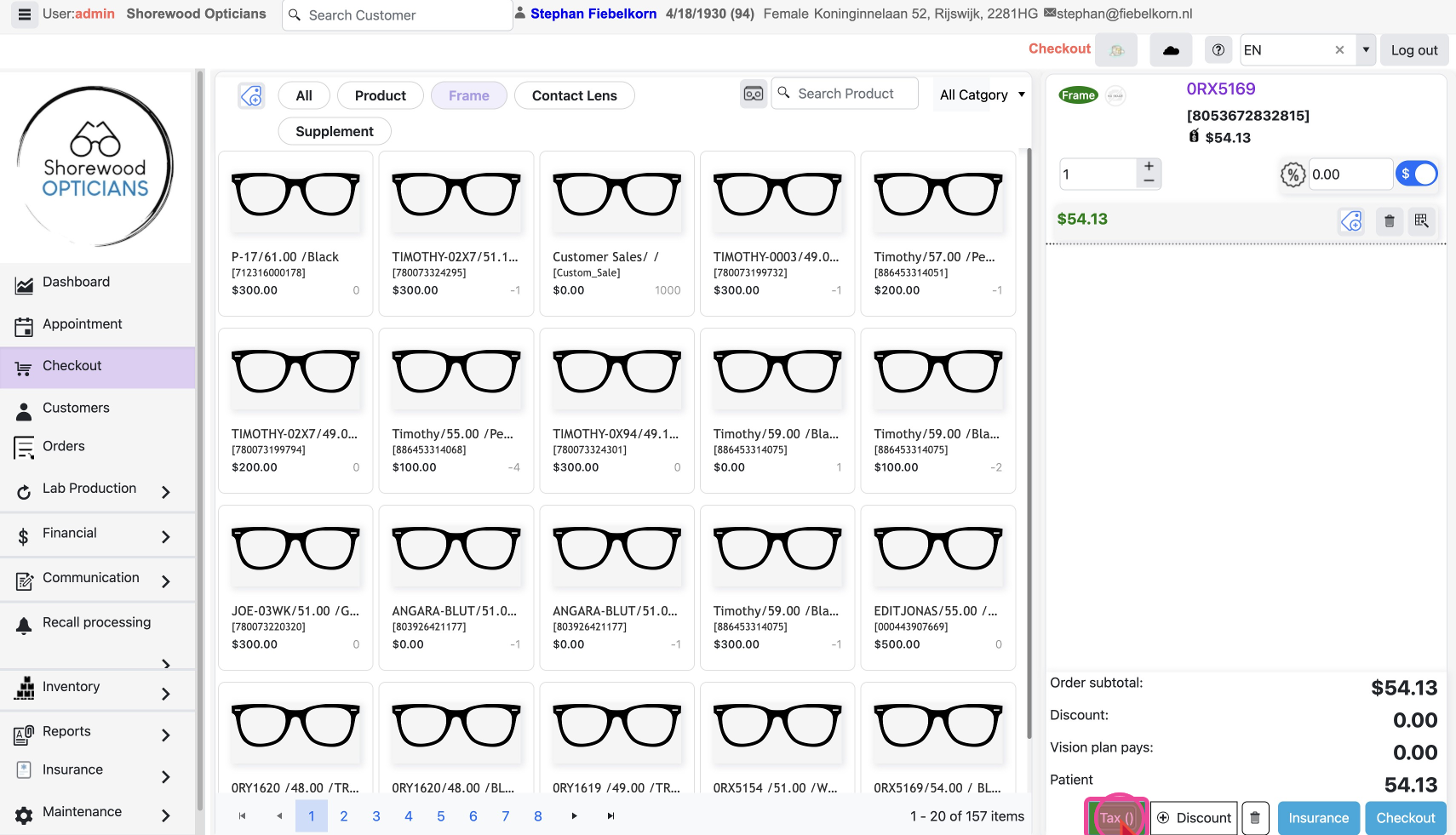Click the blue Insurance button
The width and height of the screenshot is (1456, 835).
(x=1318, y=818)
